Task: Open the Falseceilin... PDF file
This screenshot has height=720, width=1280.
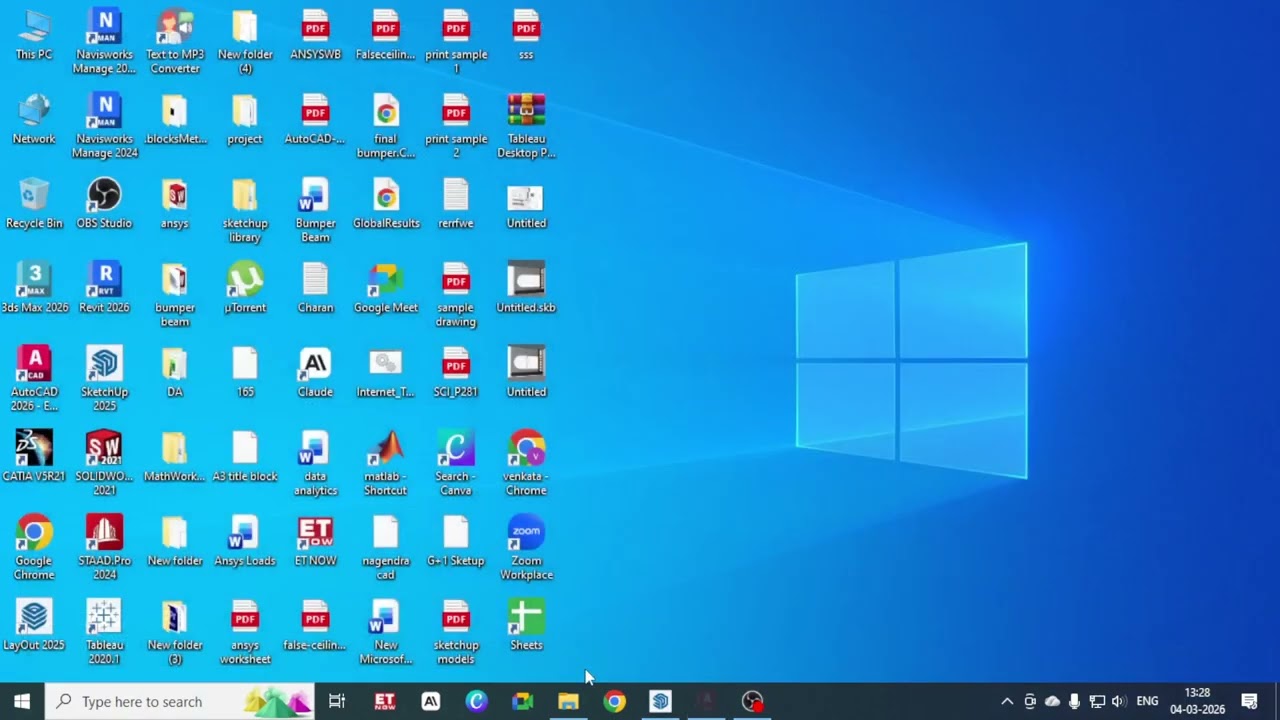Action: (386, 35)
